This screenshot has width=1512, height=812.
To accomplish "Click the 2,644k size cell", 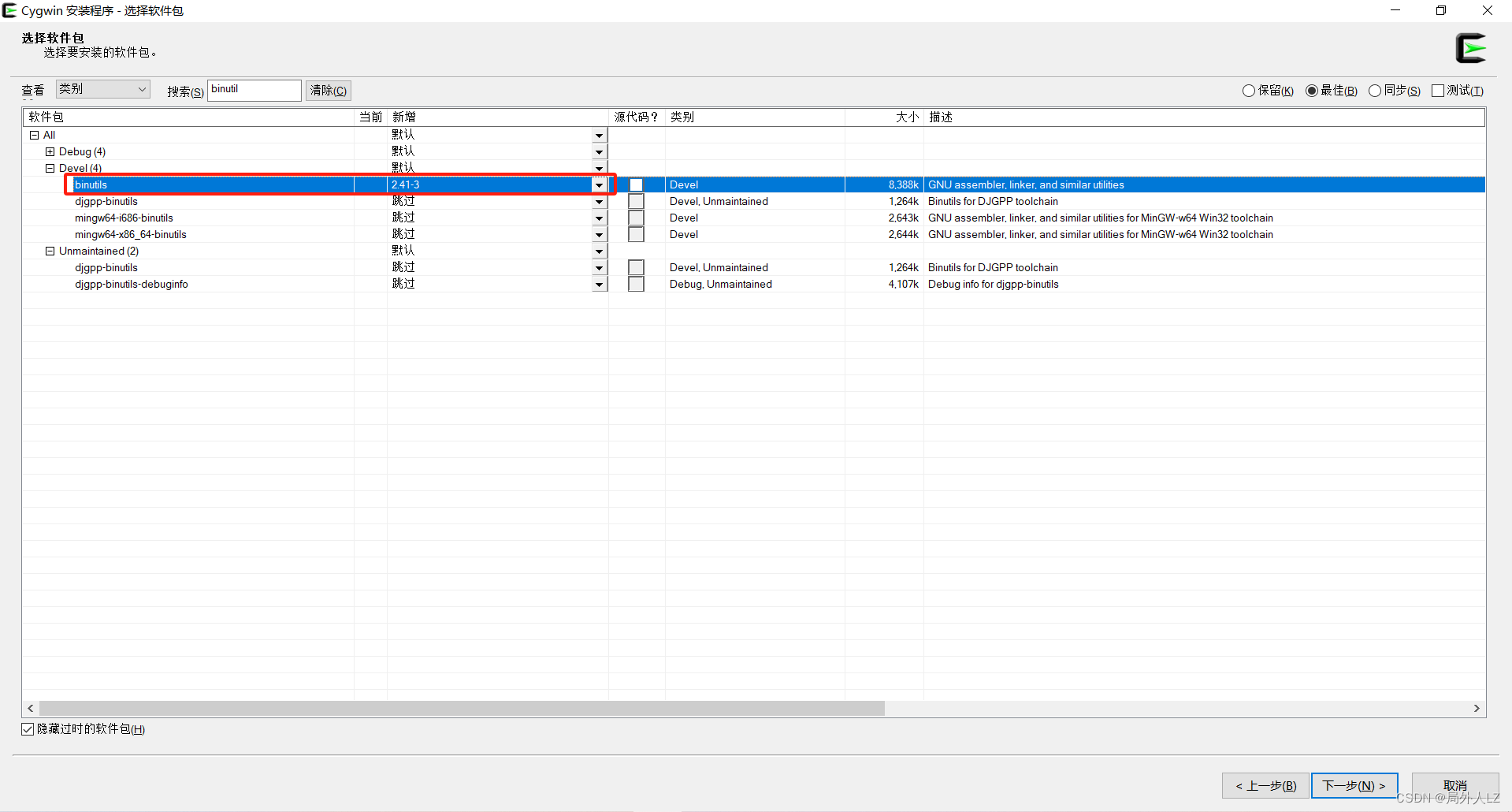I will [x=904, y=234].
